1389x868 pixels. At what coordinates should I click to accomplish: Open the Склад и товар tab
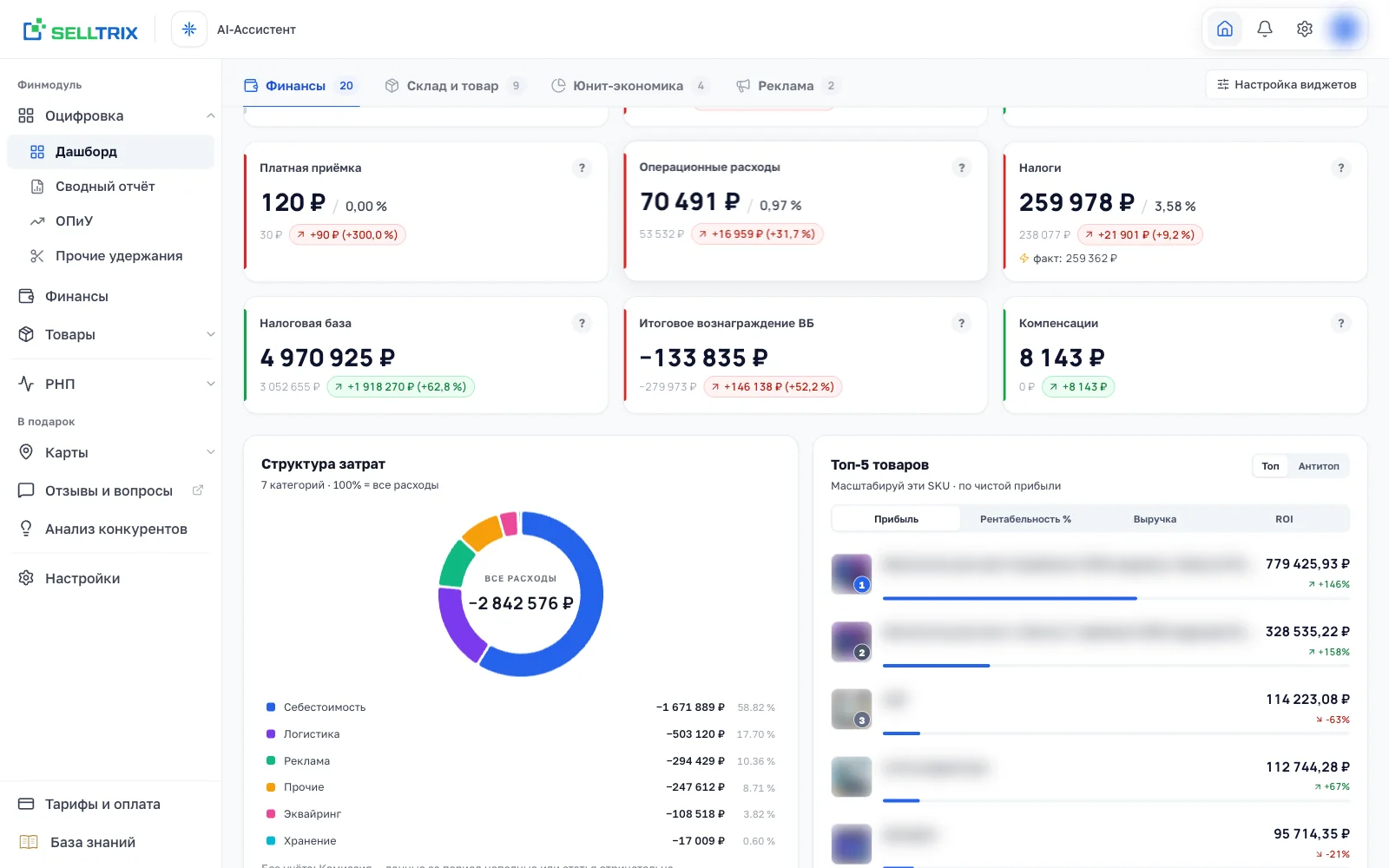(455, 86)
